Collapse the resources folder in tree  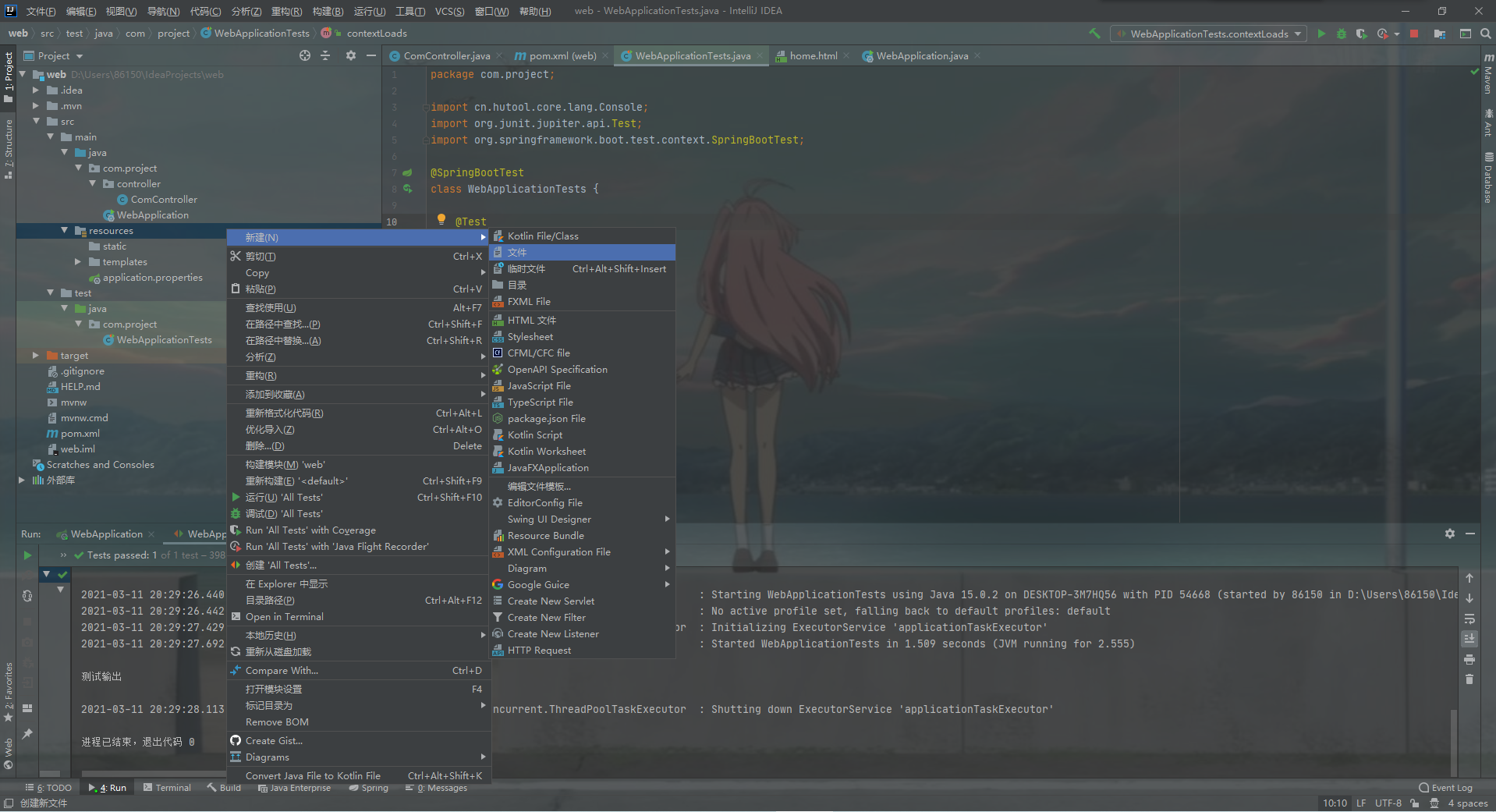click(64, 231)
